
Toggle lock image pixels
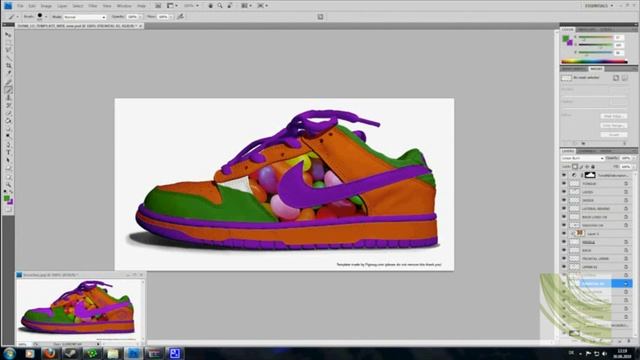pyautogui.click(x=581, y=167)
